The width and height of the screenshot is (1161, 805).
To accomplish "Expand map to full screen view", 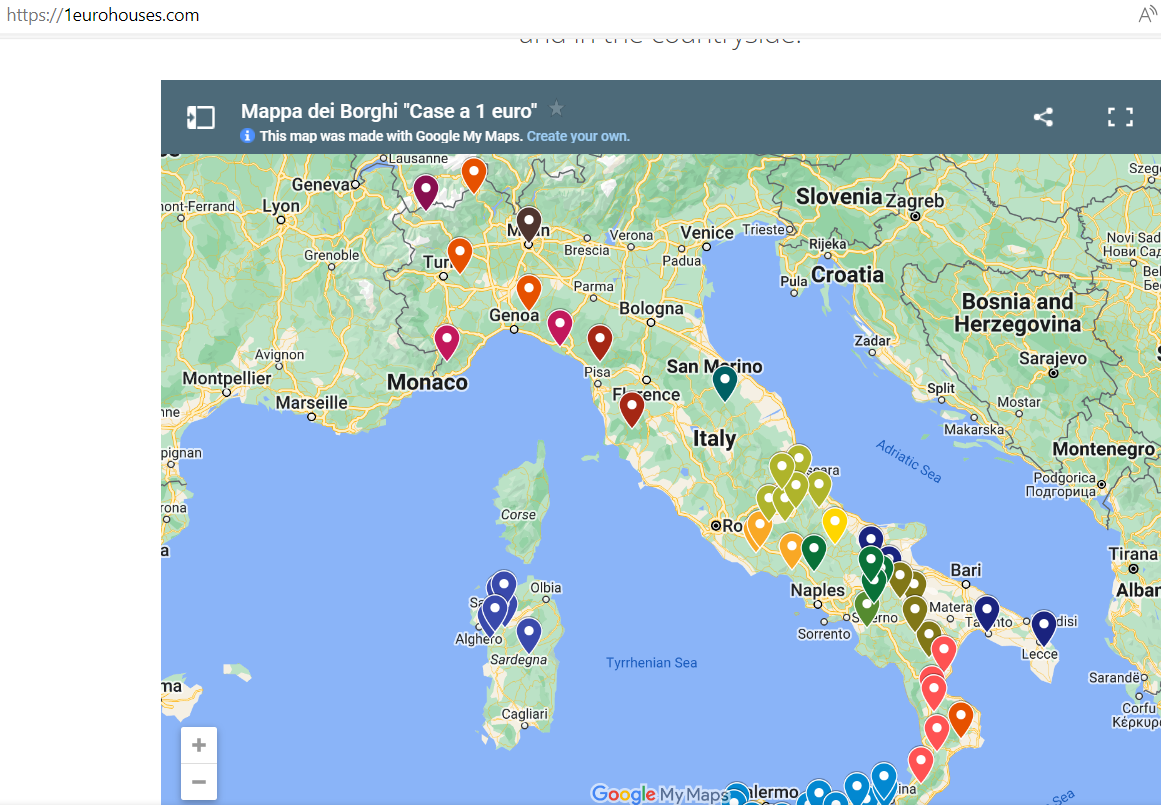I will [x=1120, y=117].
